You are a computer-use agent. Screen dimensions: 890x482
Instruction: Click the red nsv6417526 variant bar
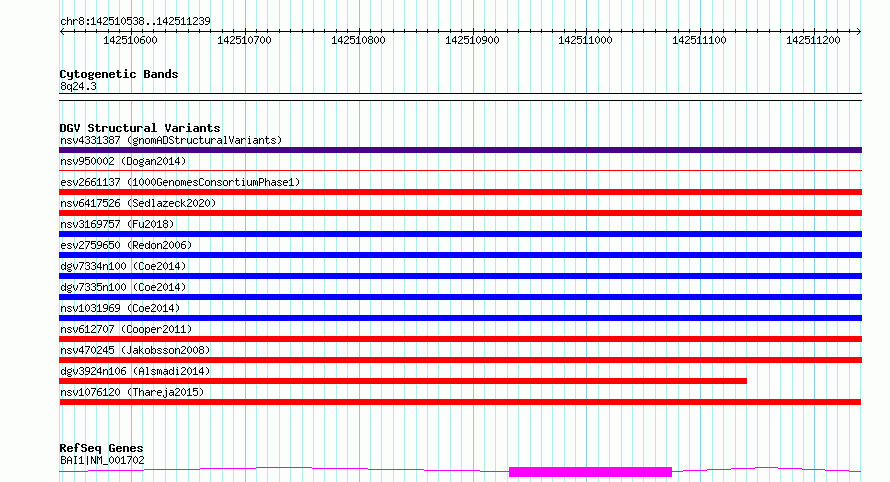(460, 213)
